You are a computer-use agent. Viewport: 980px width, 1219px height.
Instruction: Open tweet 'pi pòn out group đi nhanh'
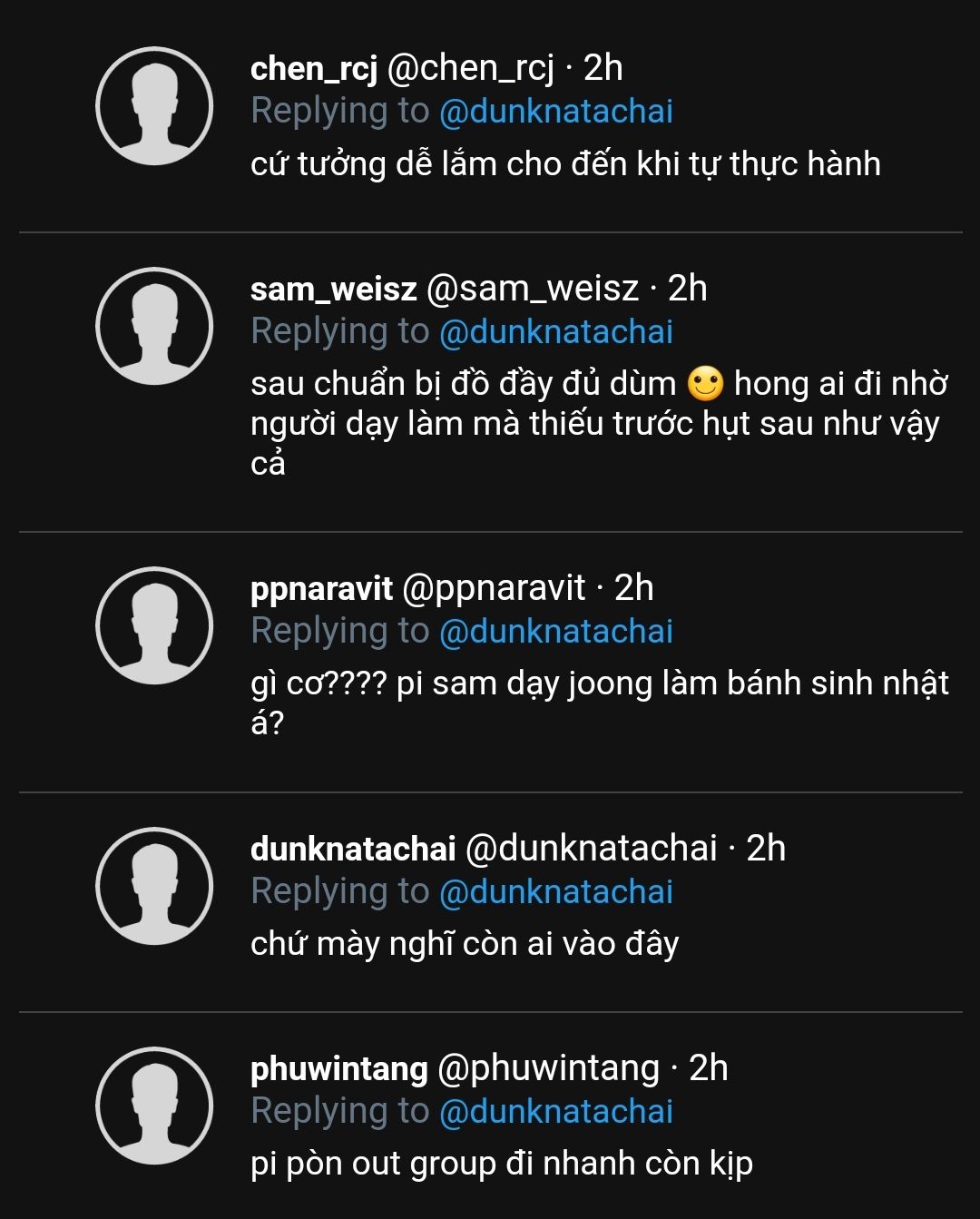pyautogui.click(x=502, y=1164)
